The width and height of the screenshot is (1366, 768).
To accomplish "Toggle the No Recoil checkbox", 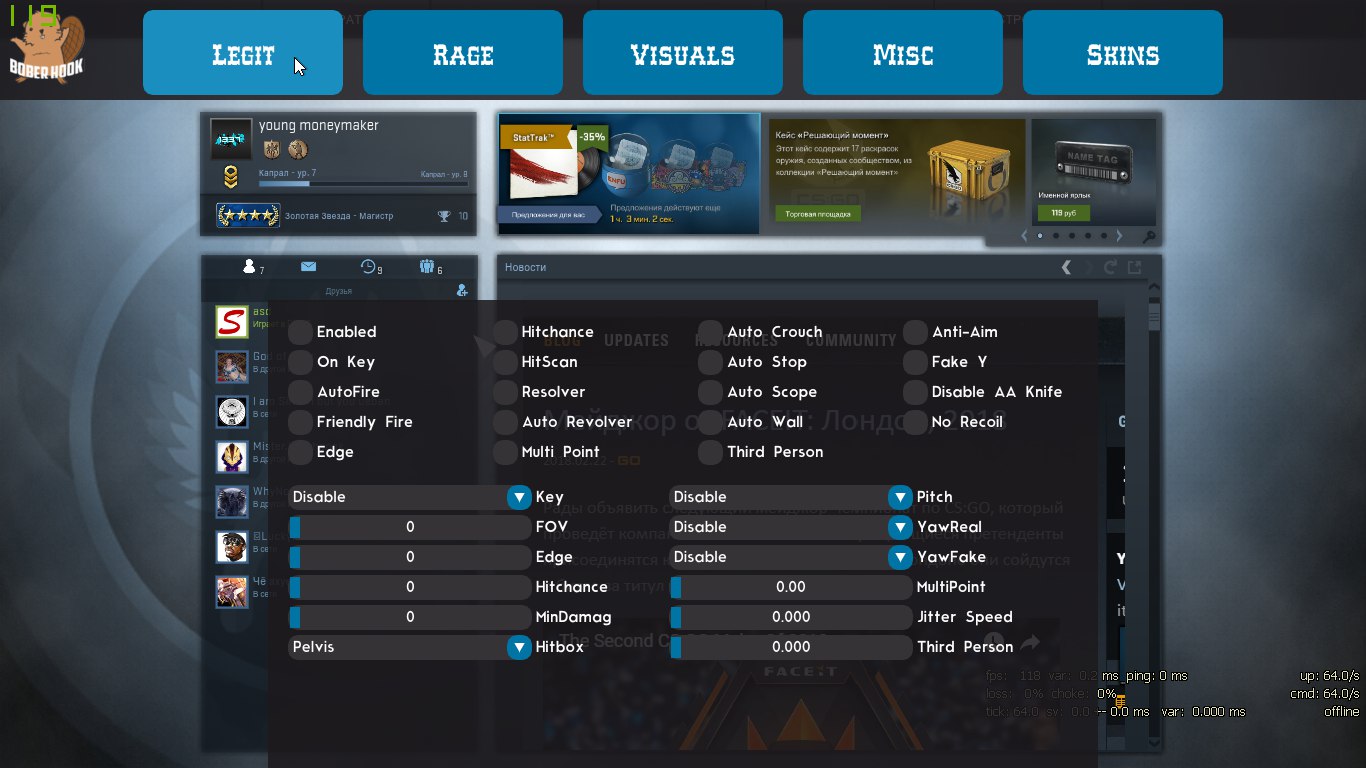I will [x=915, y=422].
